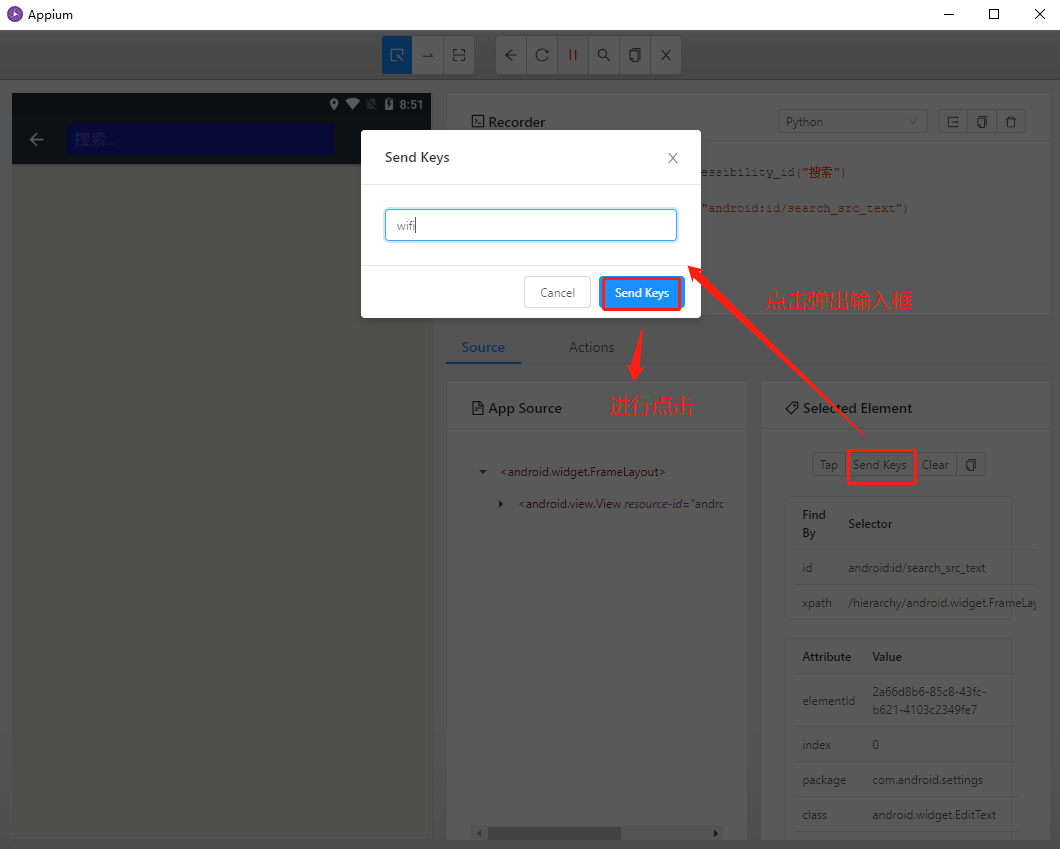This screenshot has height=849, width=1060.
Task: Clear recorded actions with trash icon
Action: [1011, 122]
